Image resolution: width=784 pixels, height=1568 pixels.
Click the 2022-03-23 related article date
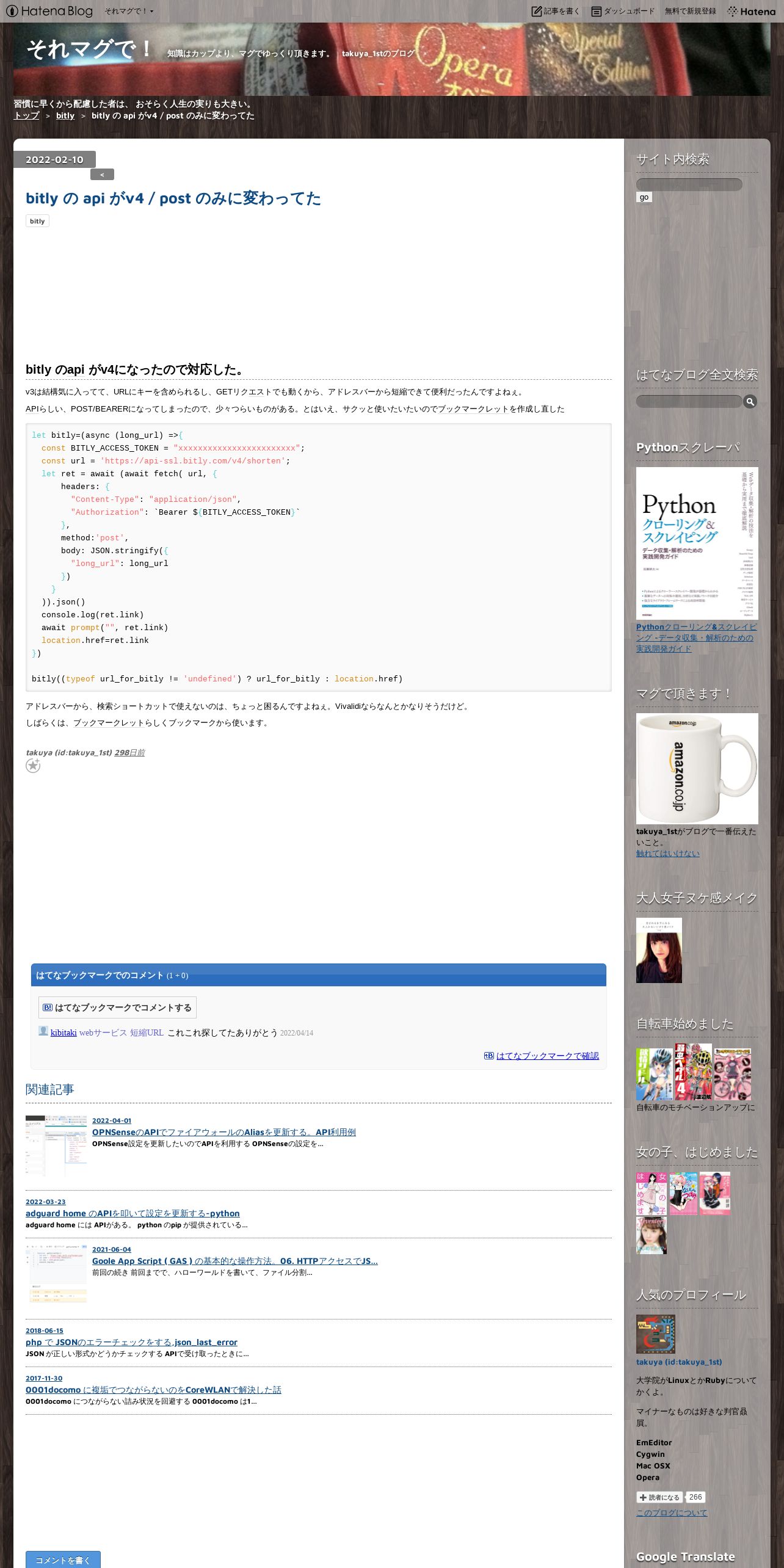[46, 1202]
